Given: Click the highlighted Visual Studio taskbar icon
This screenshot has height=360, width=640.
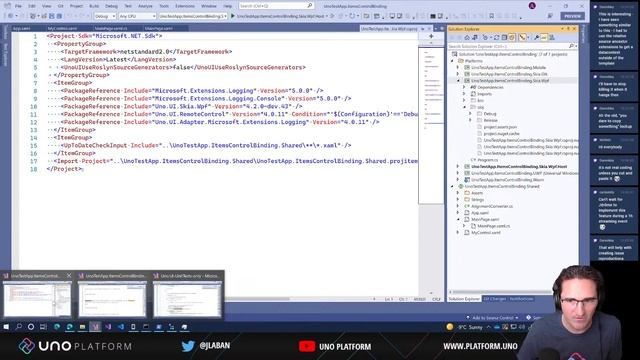Looking at the screenshot, I should (95, 327).
